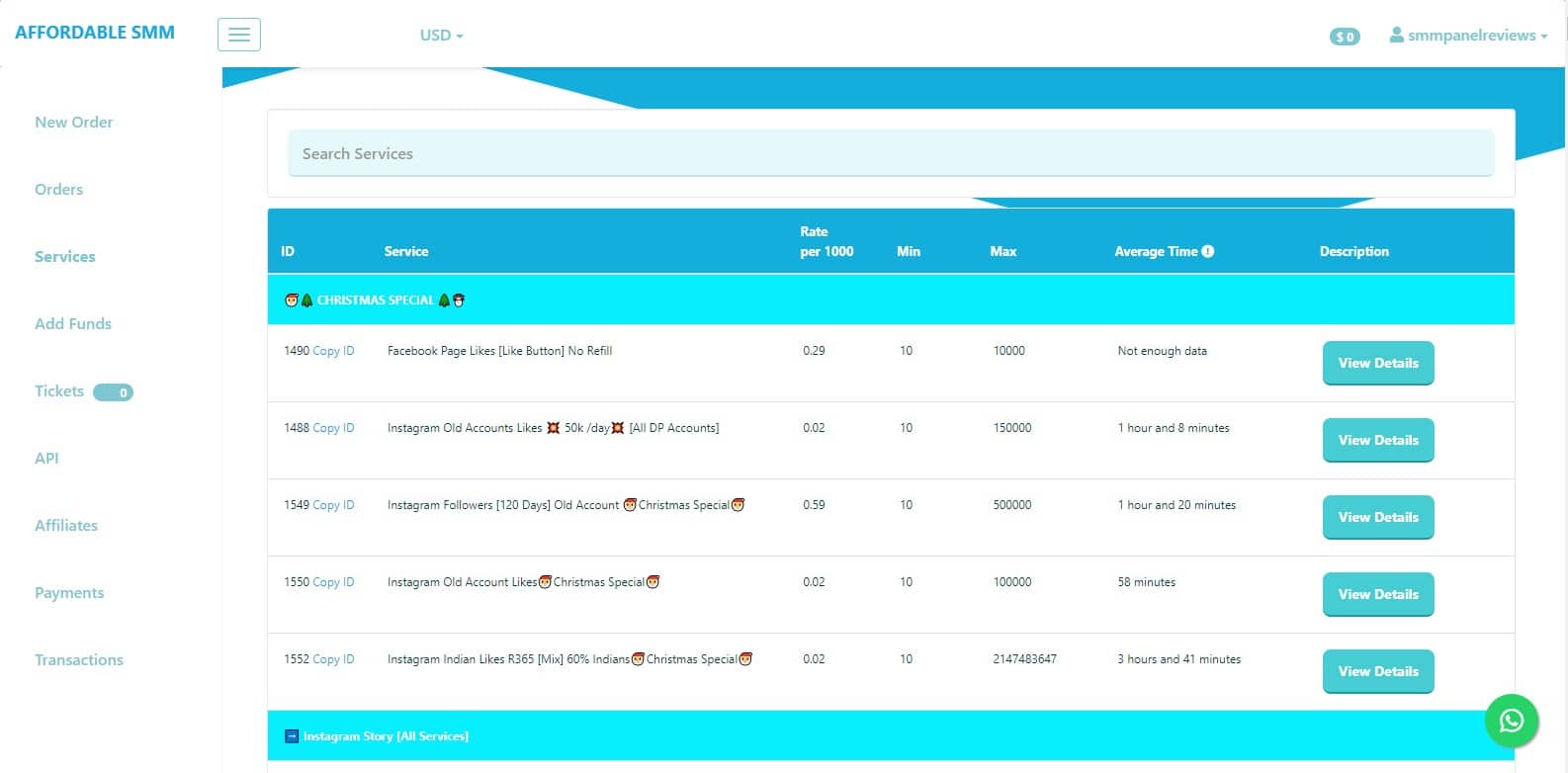
Task: View details for service 1549
Action: coord(1377,517)
